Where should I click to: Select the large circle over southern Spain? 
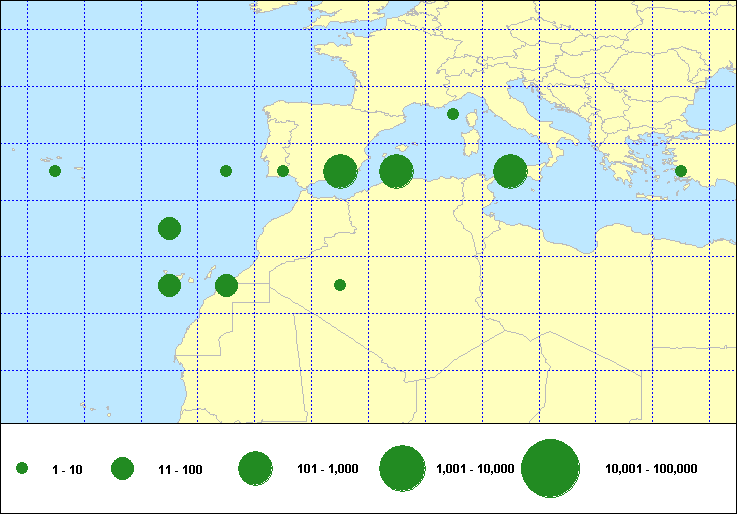coord(340,172)
